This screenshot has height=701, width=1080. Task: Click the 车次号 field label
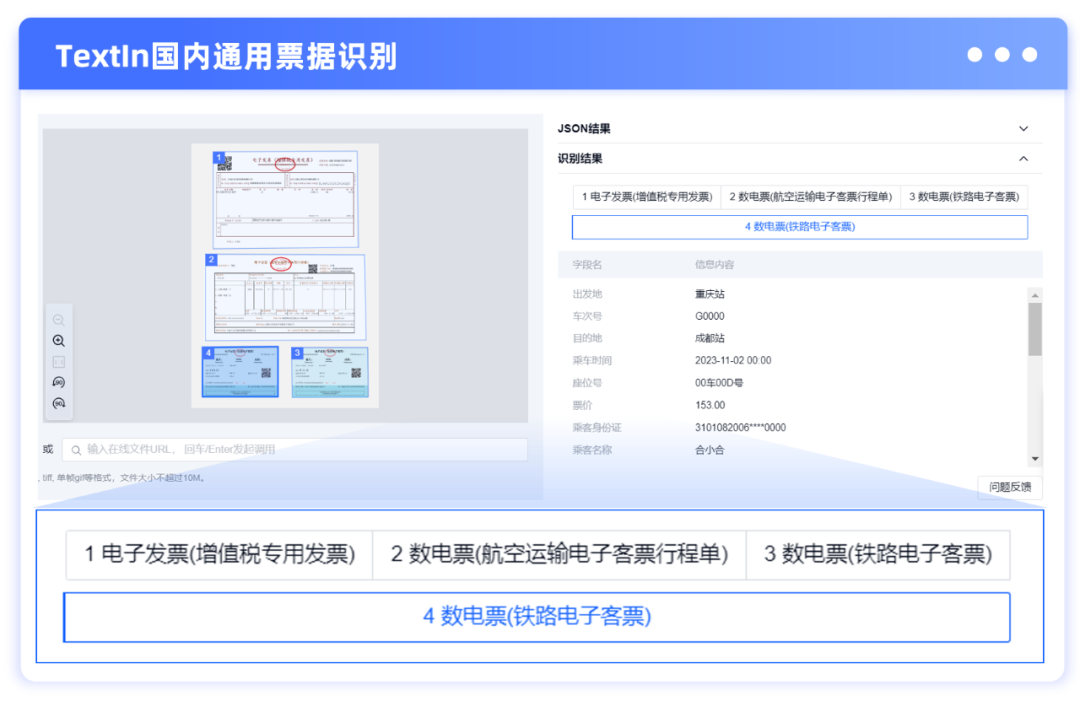[587, 316]
